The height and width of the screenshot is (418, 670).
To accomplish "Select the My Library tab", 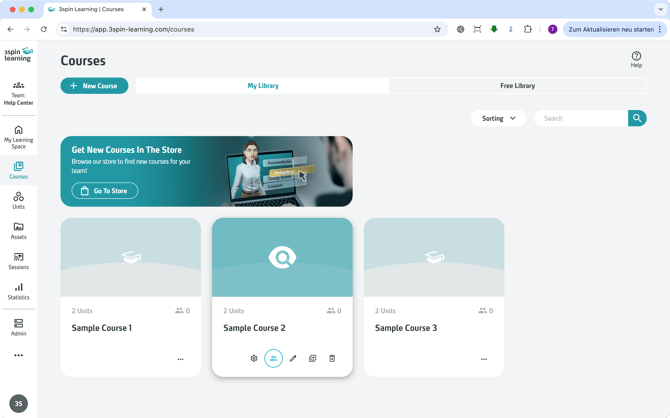I will [x=263, y=86].
